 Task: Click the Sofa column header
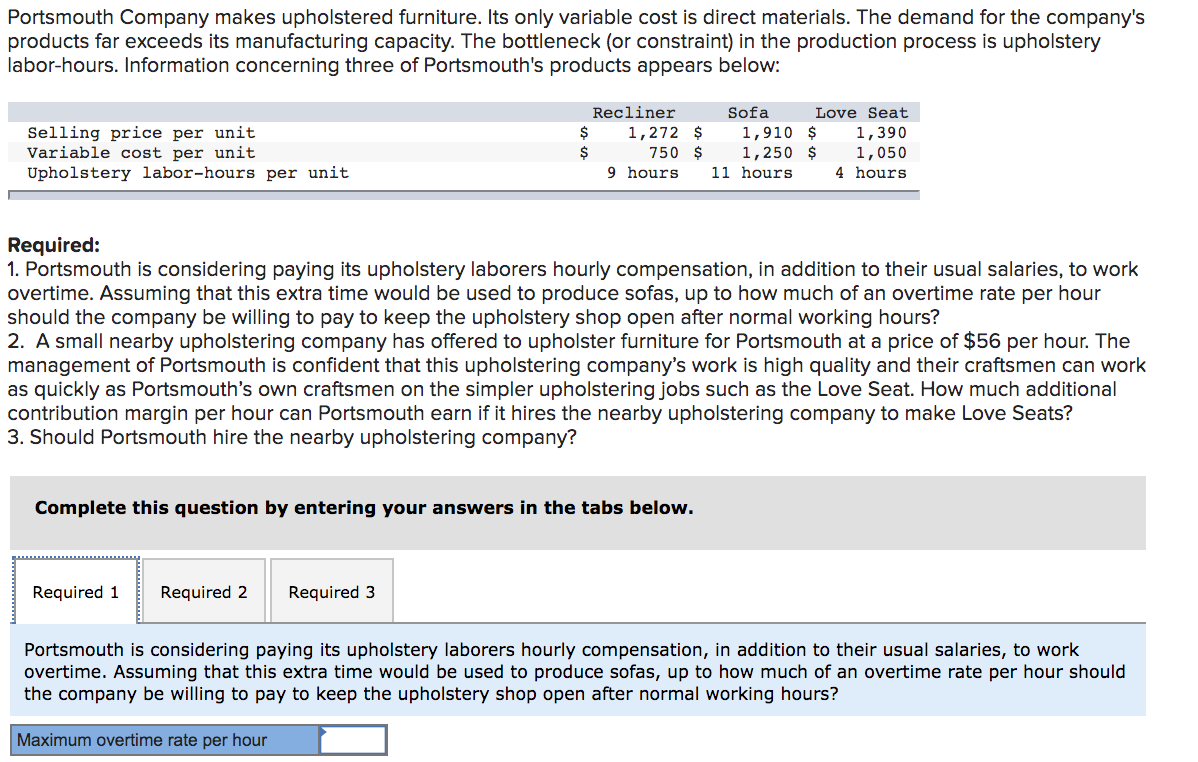pos(748,113)
